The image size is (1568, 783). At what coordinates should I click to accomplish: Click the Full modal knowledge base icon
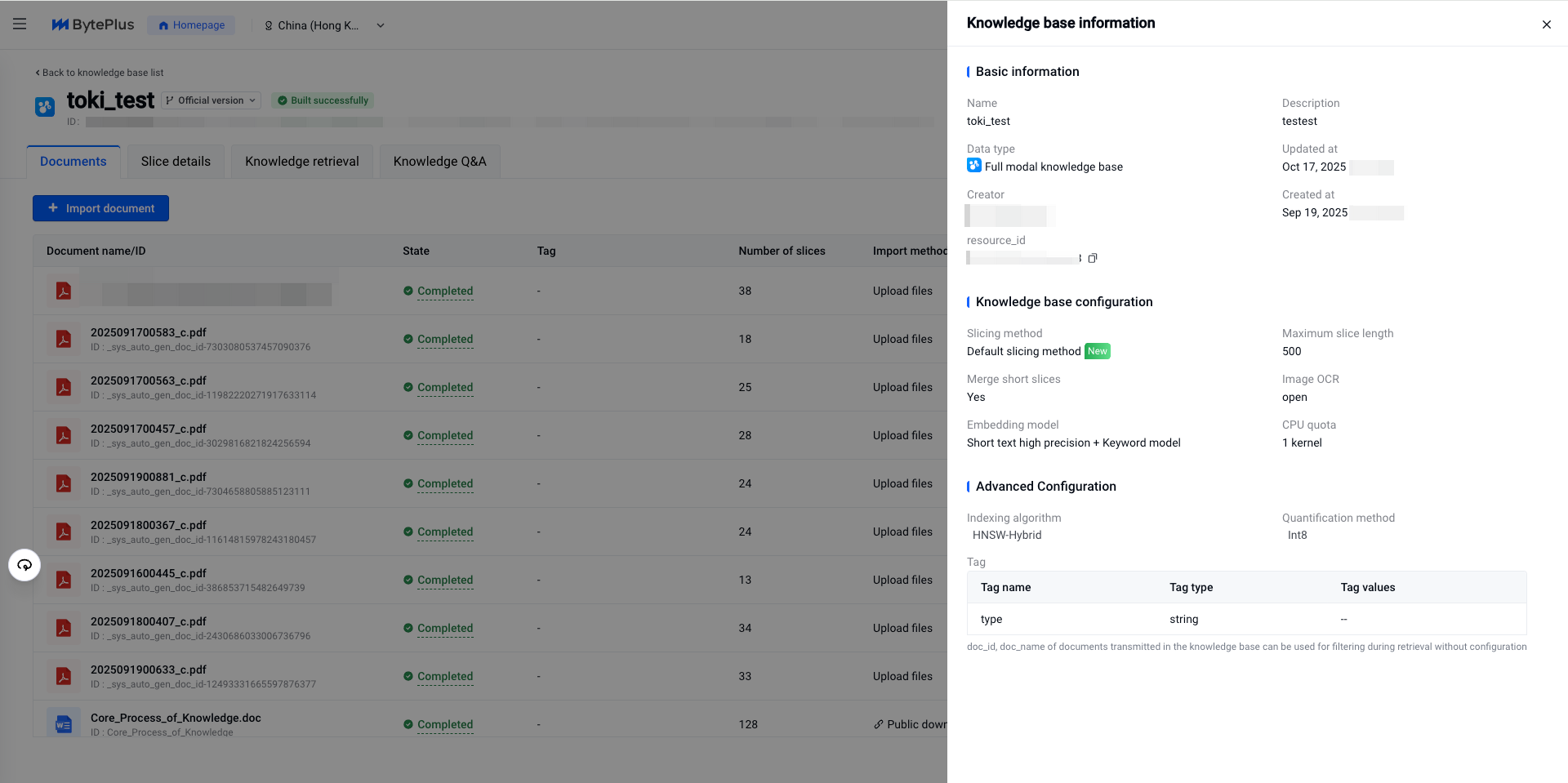[x=973, y=166]
